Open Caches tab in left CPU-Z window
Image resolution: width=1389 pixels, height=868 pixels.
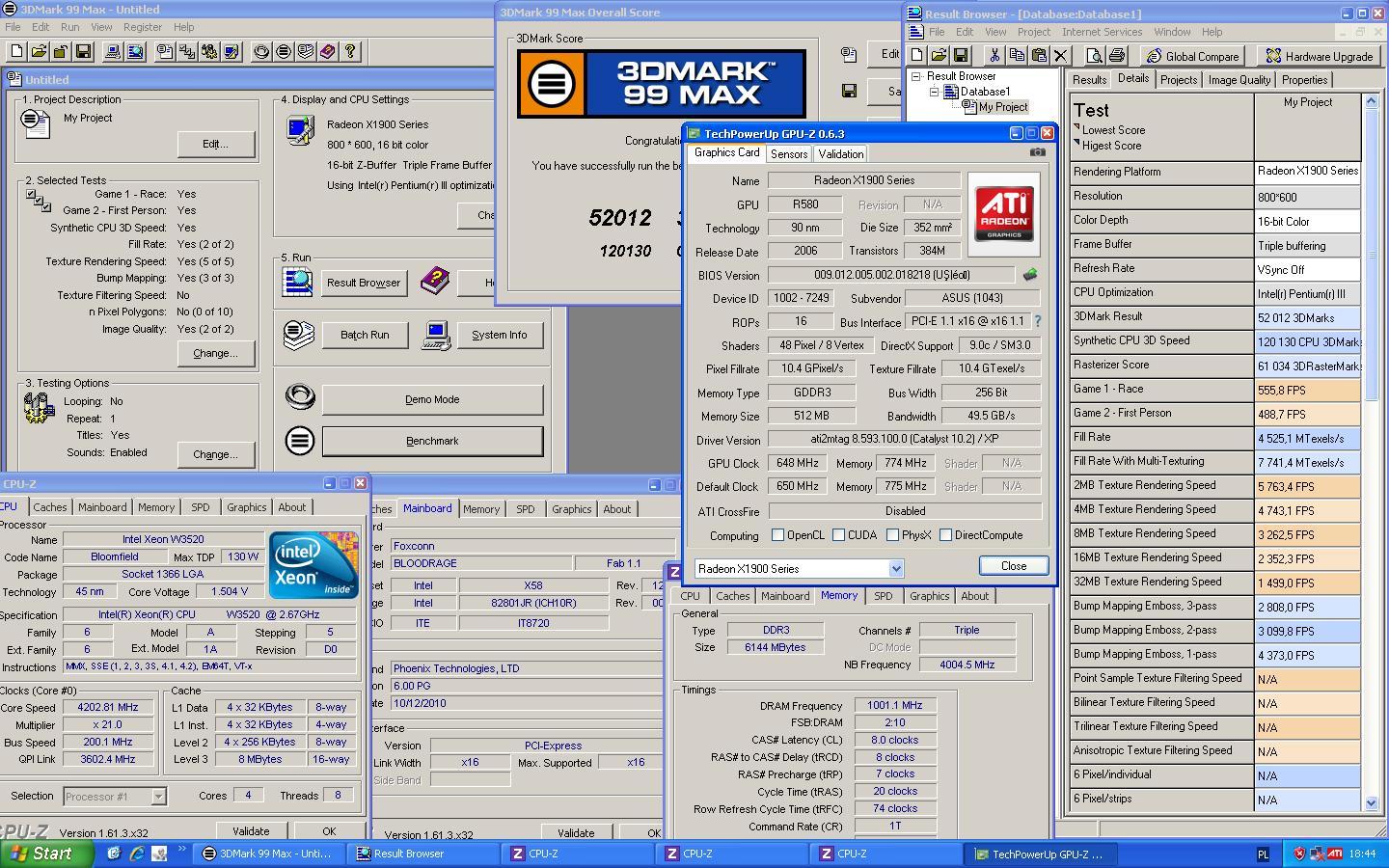(x=50, y=507)
